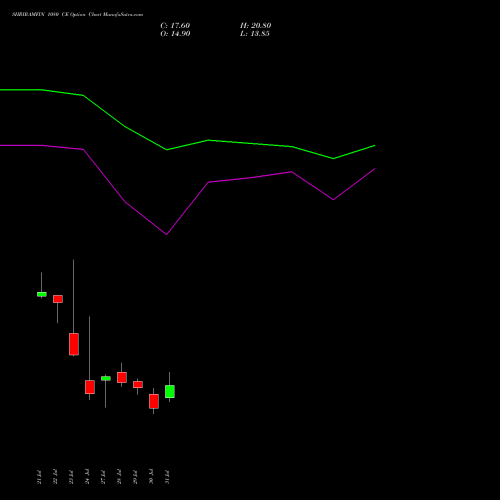Image resolution: width=500 pixels, height=500 pixels.
Task: Select the 21 Jul date label
Action: 39,477
